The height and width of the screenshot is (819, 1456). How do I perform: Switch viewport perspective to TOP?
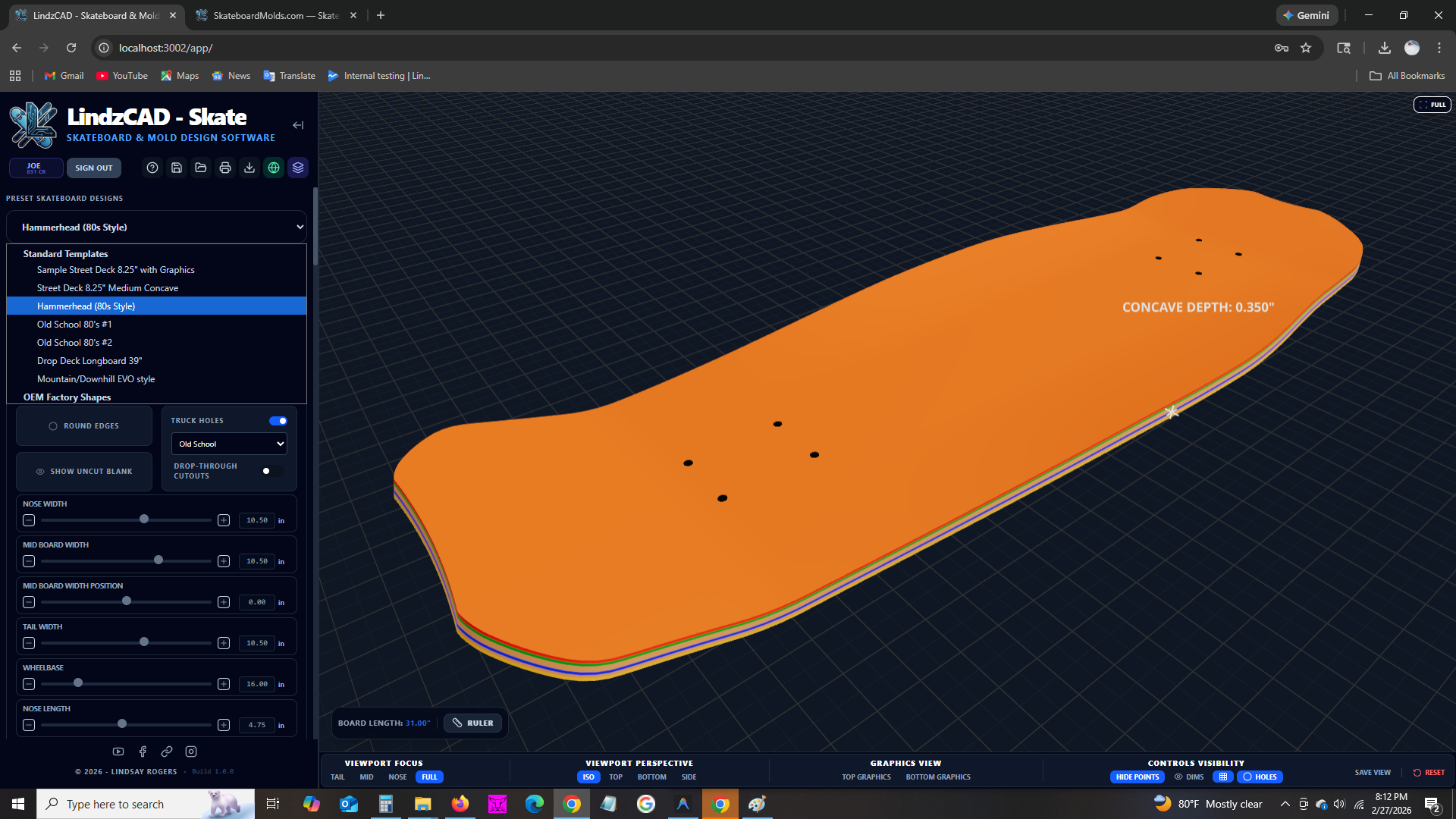(616, 777)
